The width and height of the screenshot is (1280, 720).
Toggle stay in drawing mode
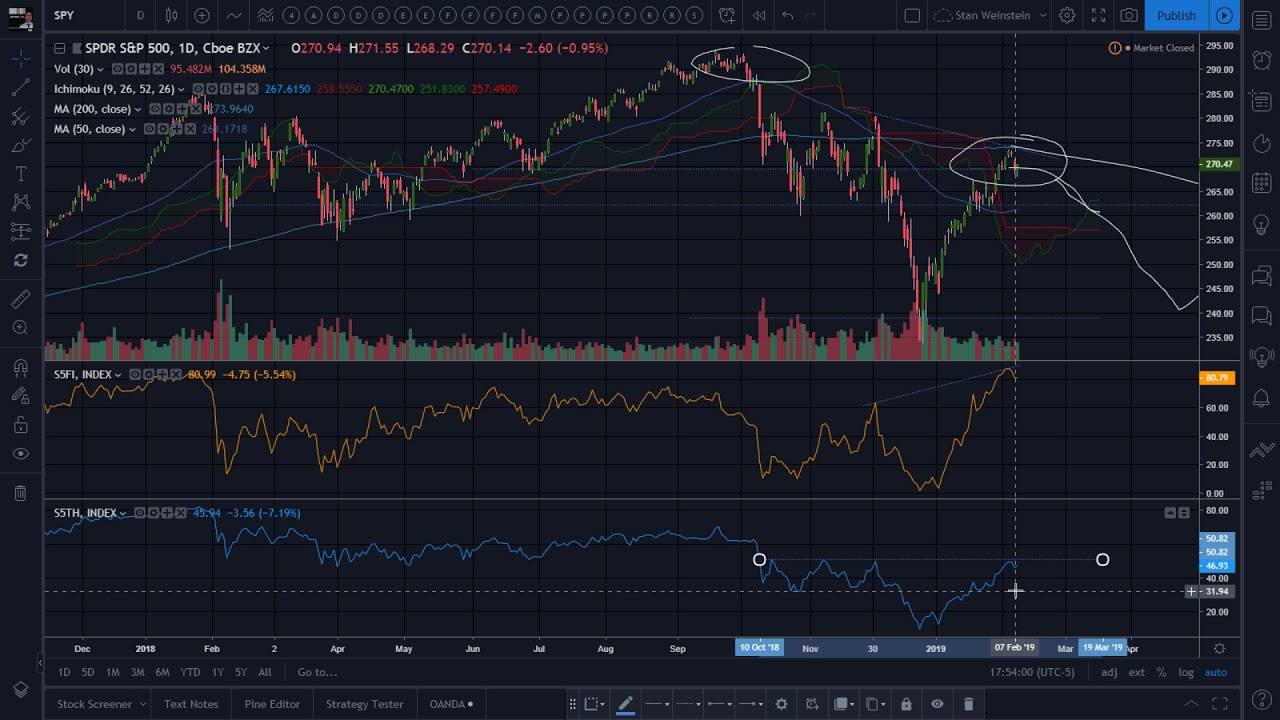point(20,396)
